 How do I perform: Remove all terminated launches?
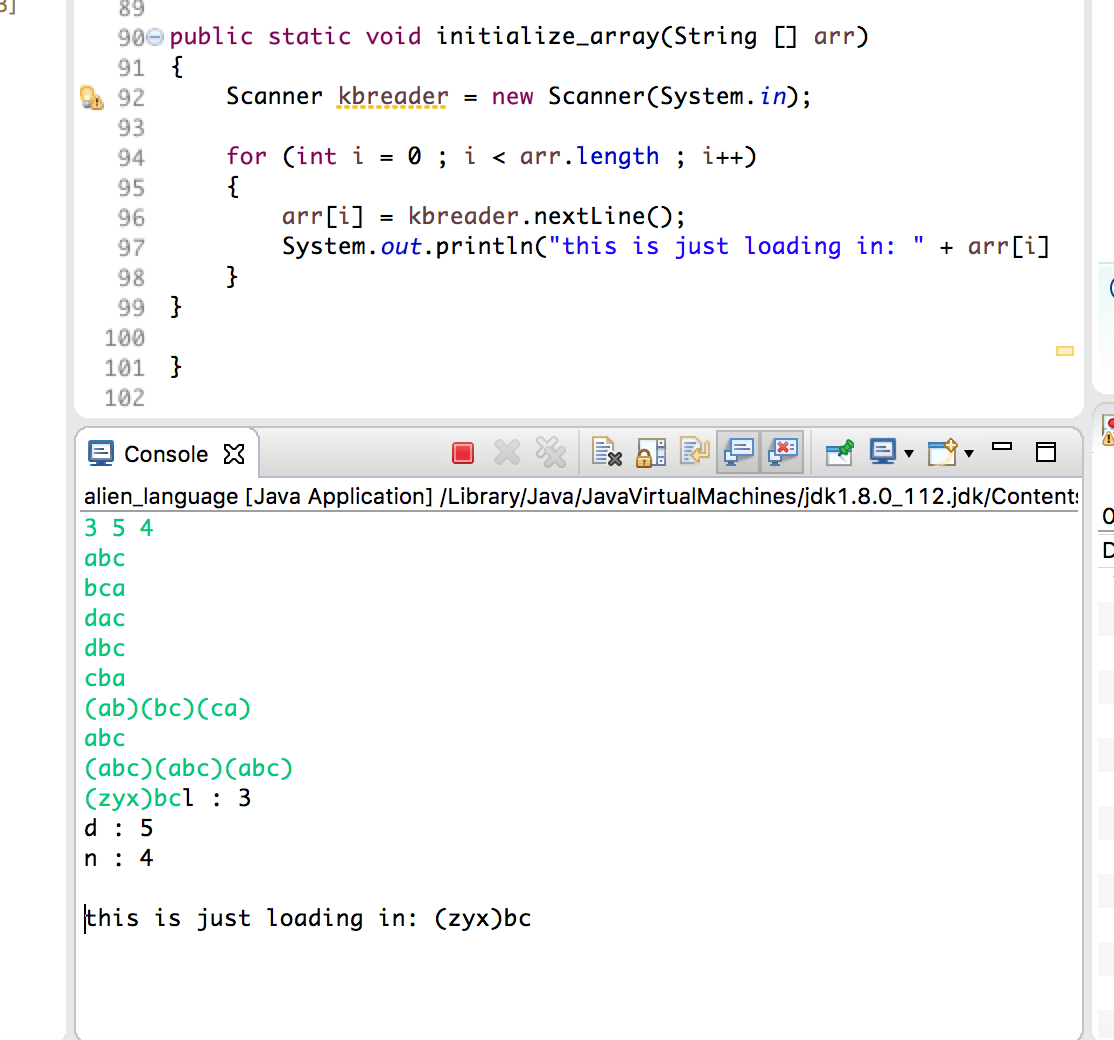[x=551, y=452]
